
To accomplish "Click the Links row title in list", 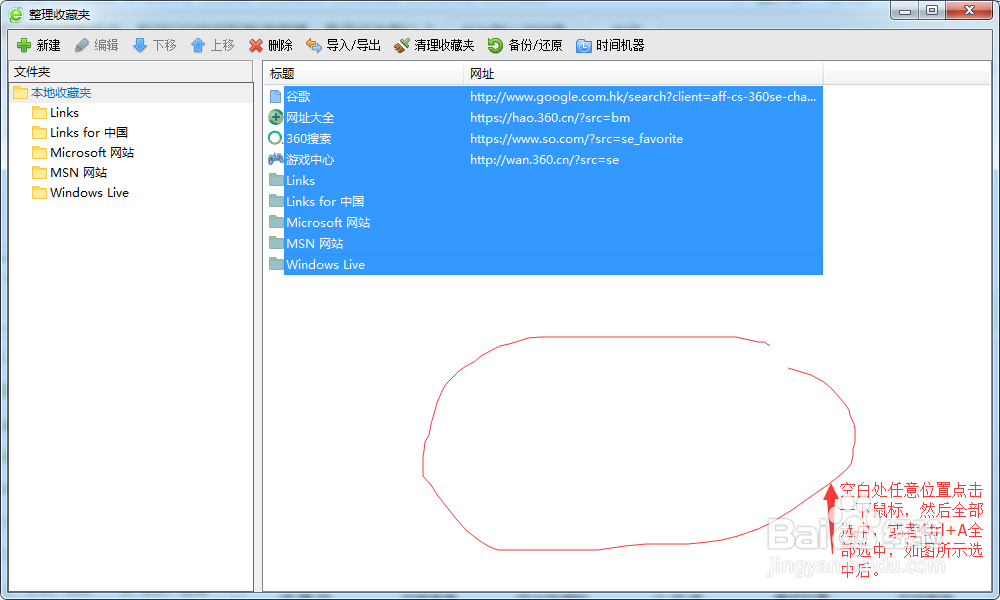I will point(300,180).
